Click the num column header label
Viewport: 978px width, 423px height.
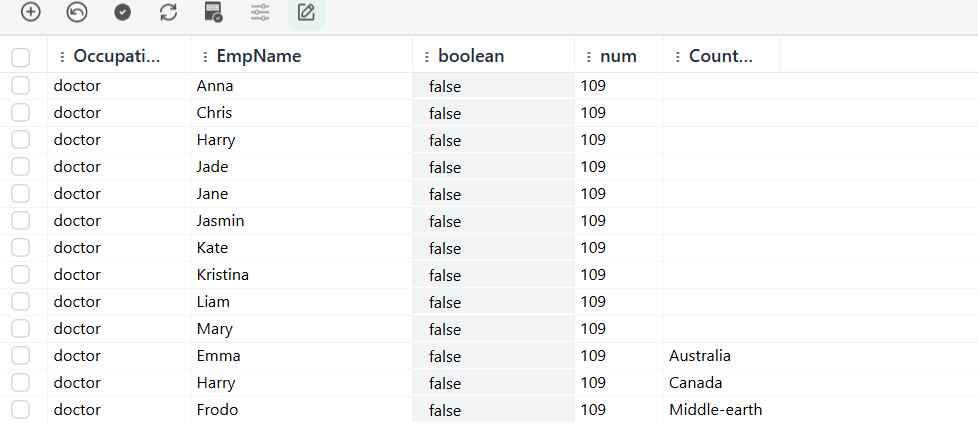click(x=618, y=56)
